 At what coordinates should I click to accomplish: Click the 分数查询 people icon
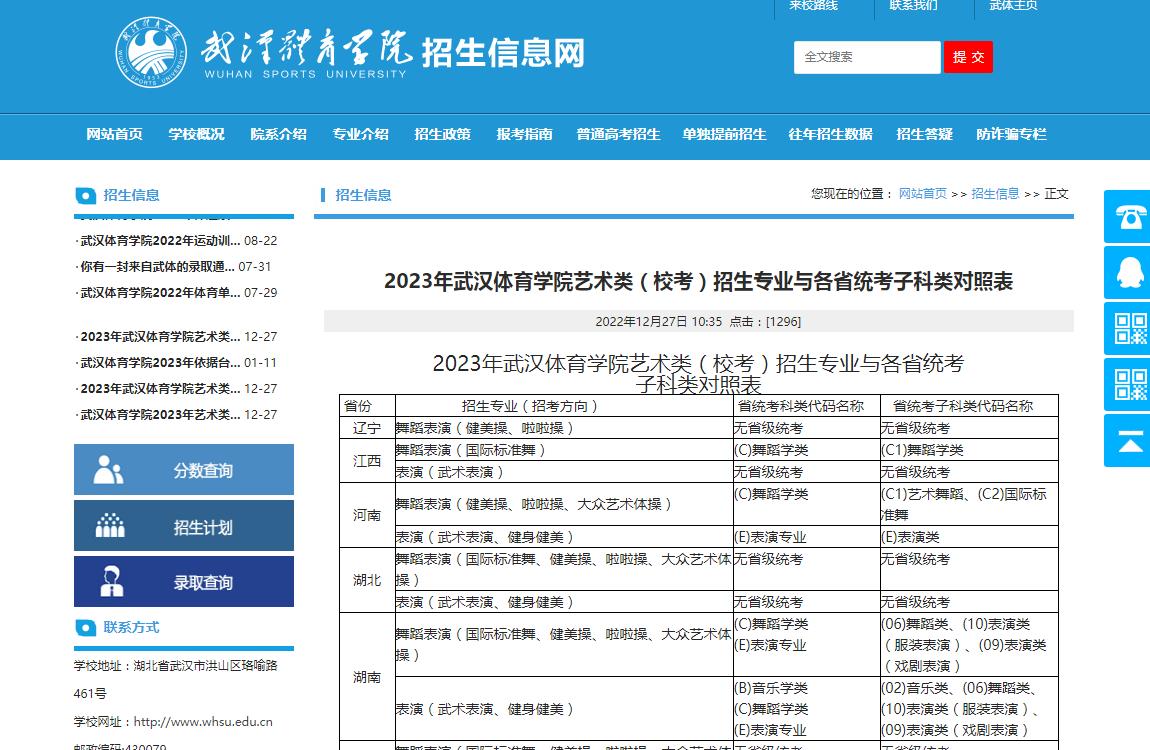point(109,470)
